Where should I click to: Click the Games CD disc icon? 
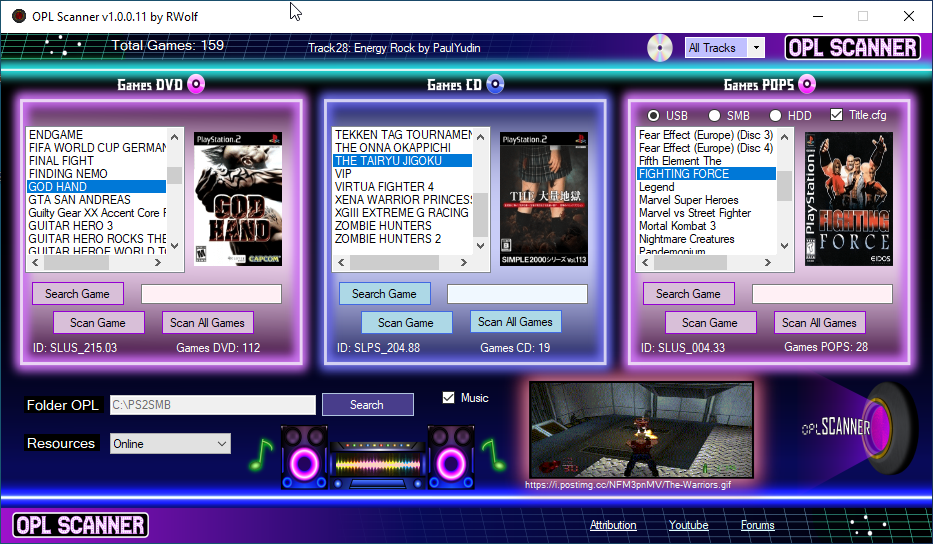click(495, 84)
